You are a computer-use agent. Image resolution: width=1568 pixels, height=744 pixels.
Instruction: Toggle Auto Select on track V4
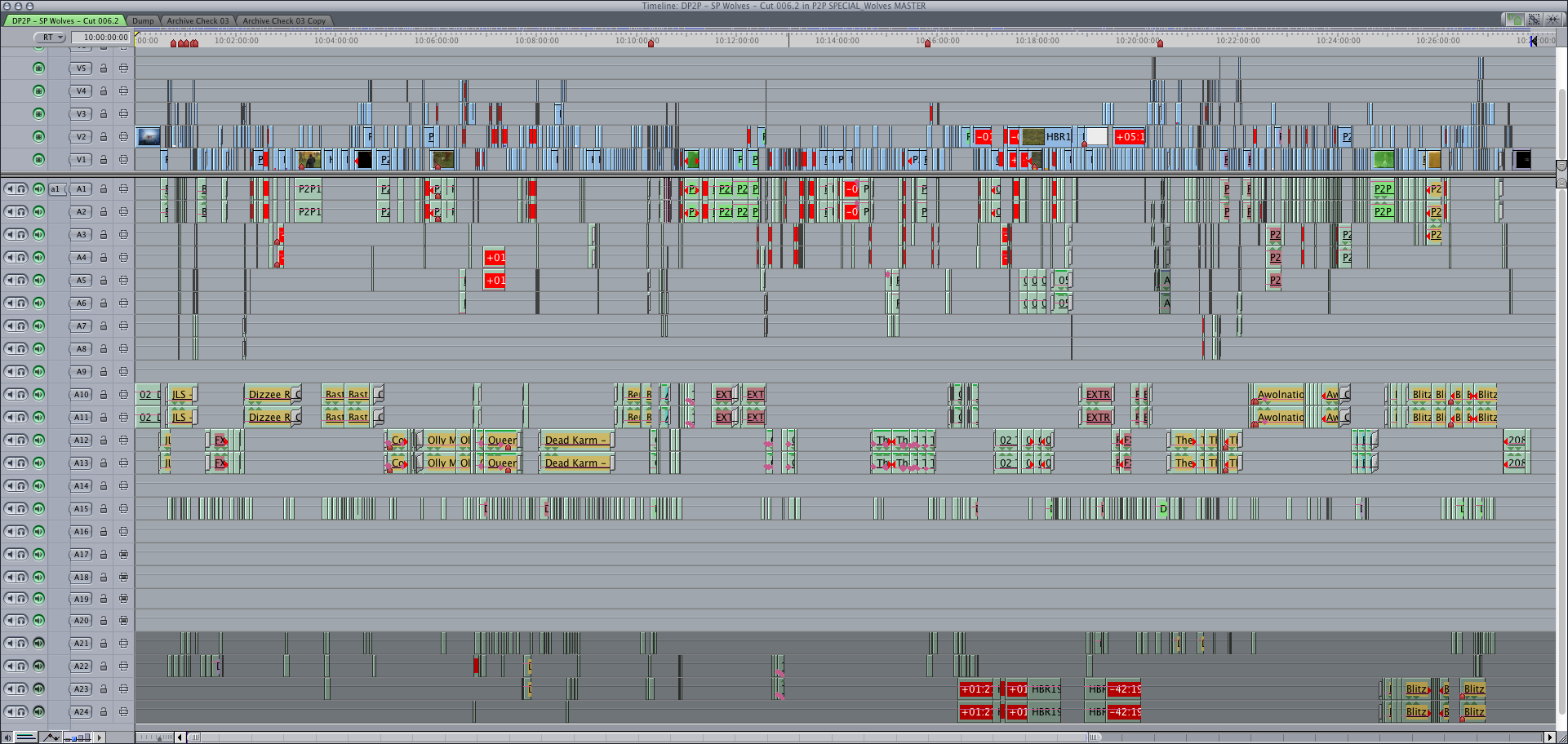point(123,91)
